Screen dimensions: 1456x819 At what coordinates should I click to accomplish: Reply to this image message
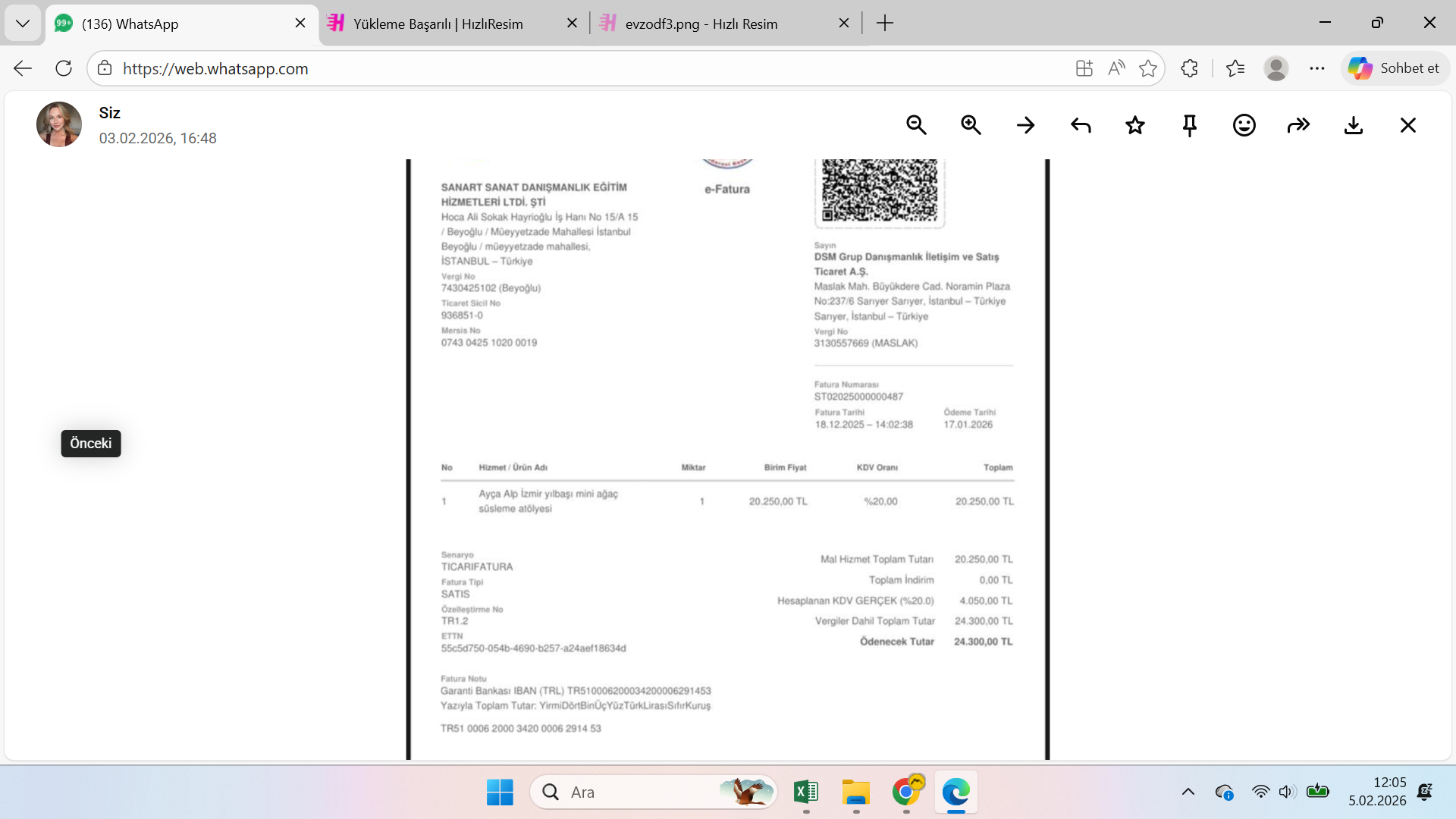tap(1081, 125)
